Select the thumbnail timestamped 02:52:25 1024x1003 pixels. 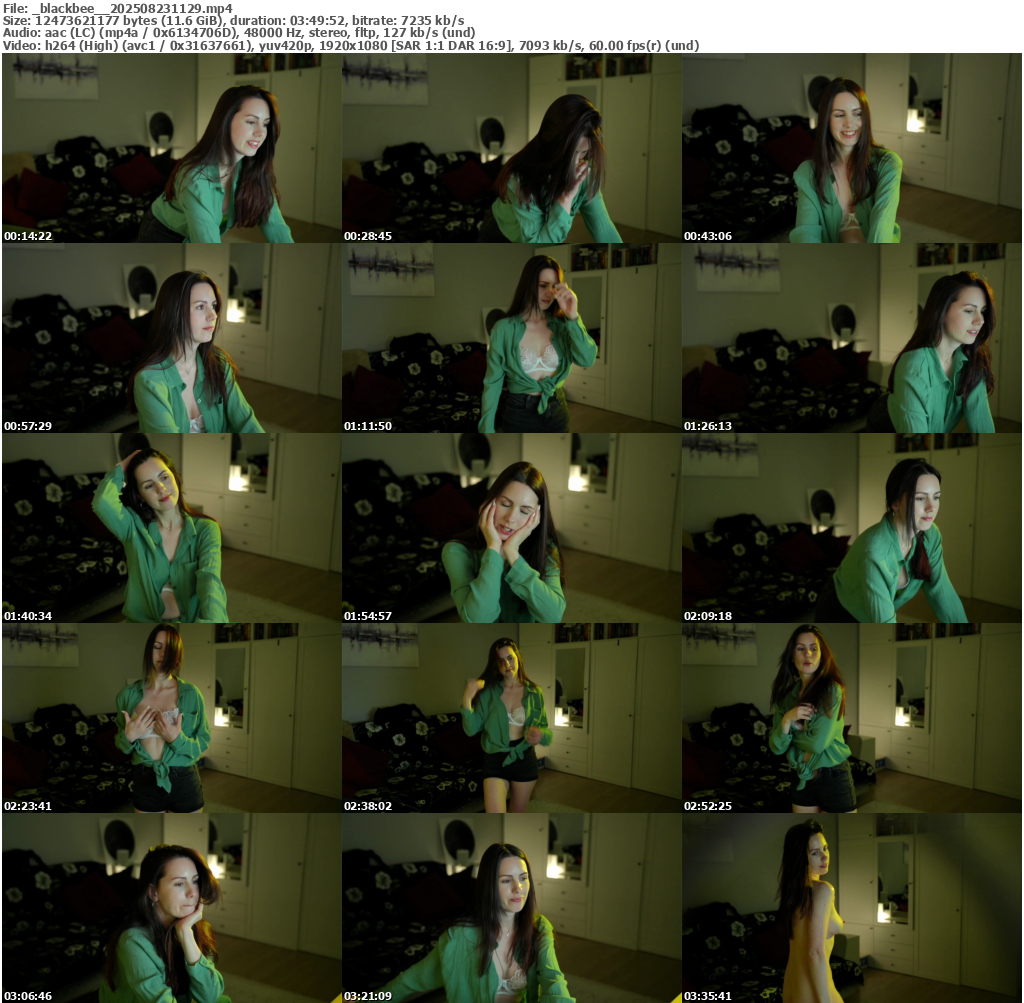tap(852, 718)
